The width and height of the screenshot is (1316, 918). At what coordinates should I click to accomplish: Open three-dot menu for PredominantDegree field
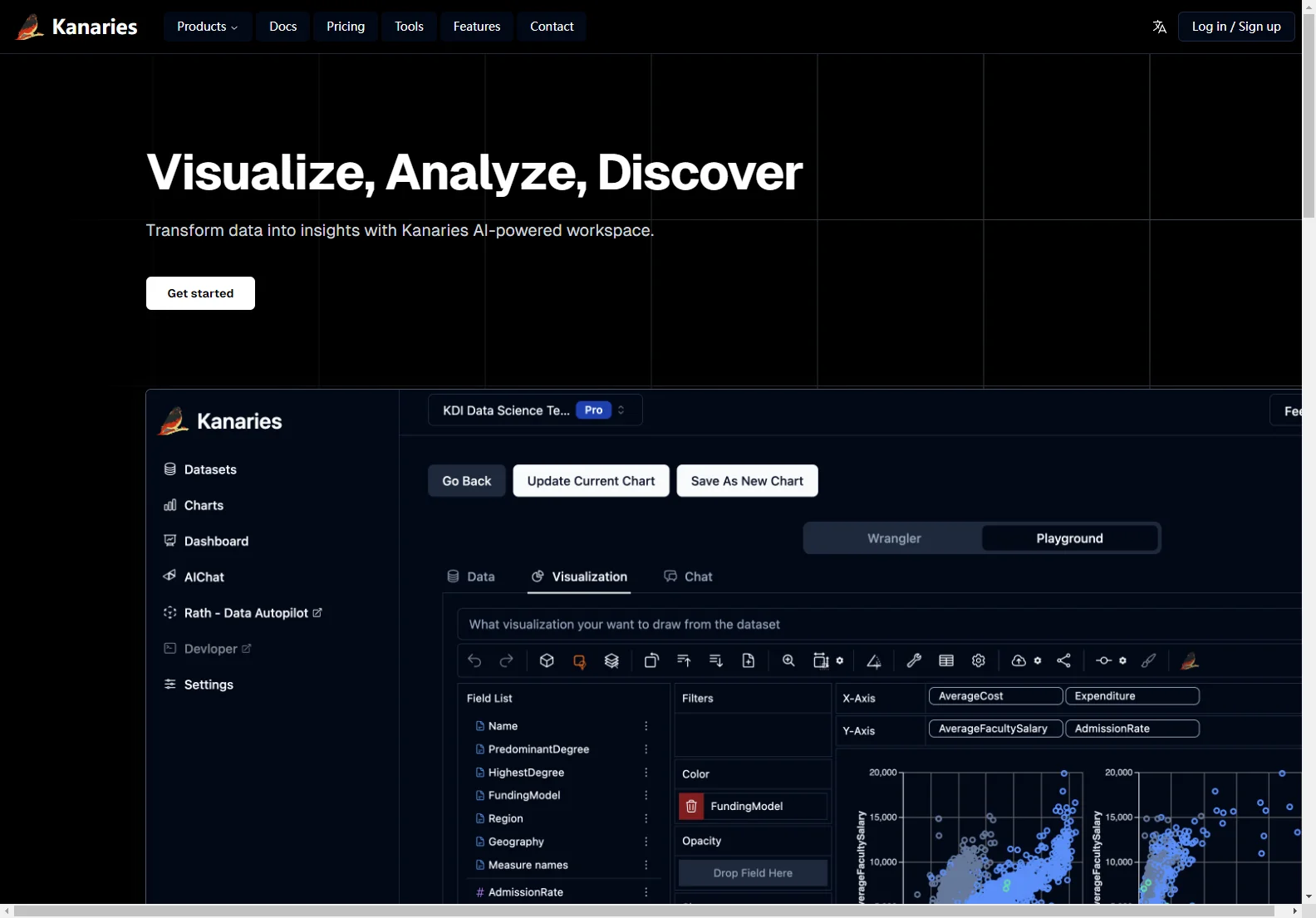click(x=646, y=749)
